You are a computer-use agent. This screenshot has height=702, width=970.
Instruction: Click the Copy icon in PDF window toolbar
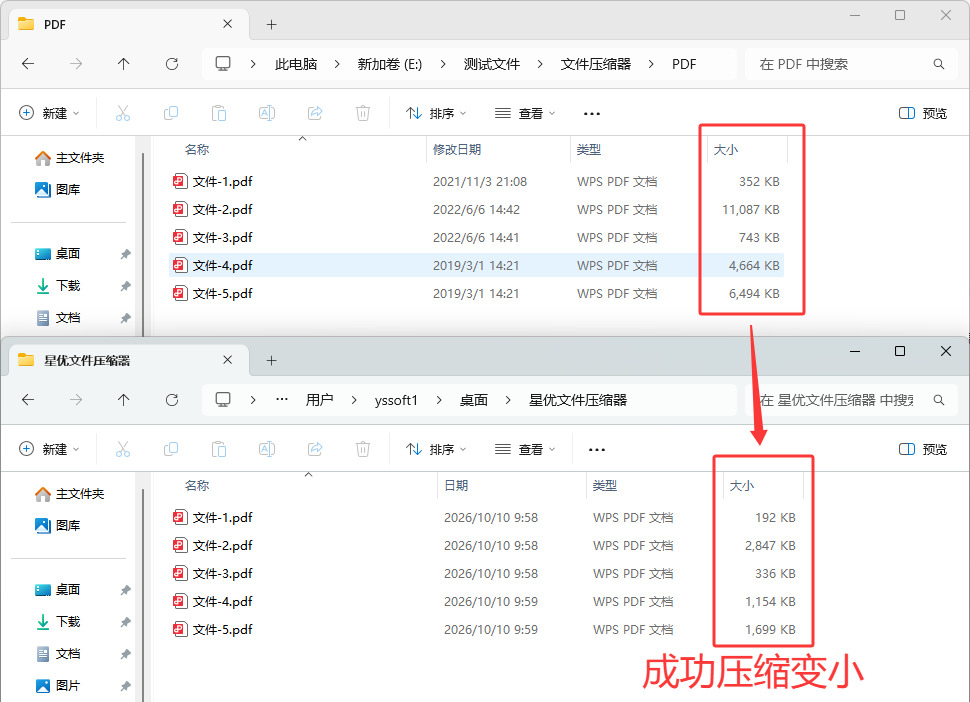click(171, 113)
